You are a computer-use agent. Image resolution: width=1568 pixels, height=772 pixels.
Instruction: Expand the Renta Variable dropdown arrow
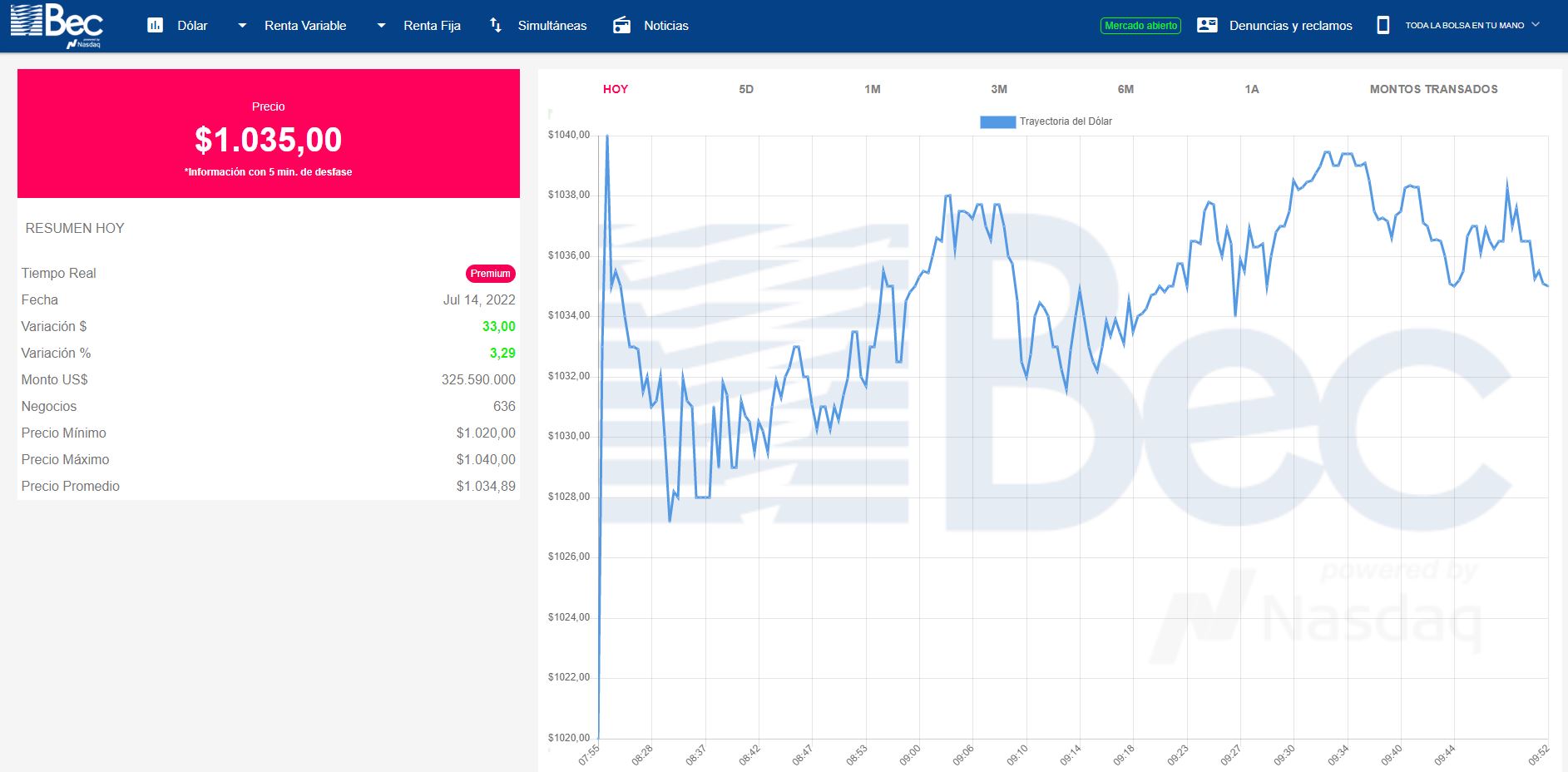tap(242, 26)
